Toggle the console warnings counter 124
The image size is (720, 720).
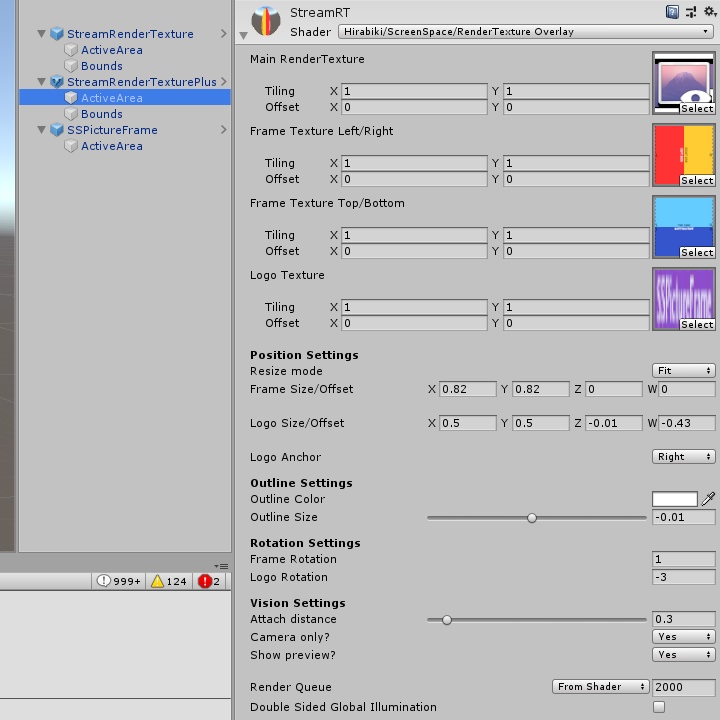pyautogui.click(x=169, y=581)
